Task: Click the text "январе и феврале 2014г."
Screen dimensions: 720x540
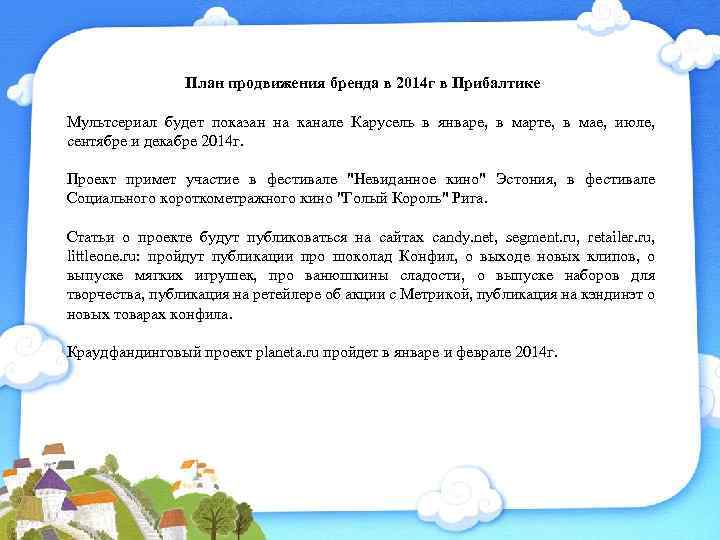Action: pyautogui.click(x=475, y=353)
